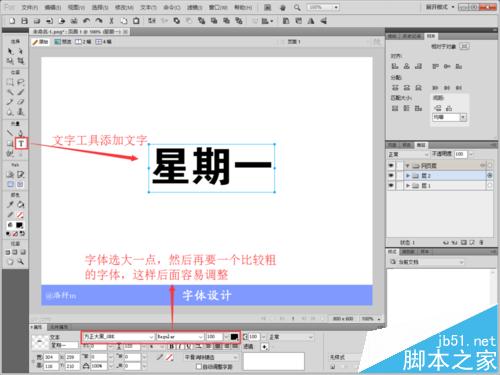Switch to the 预览 preview tab
This screenshot has height=375, width=500.
point(63,42)
